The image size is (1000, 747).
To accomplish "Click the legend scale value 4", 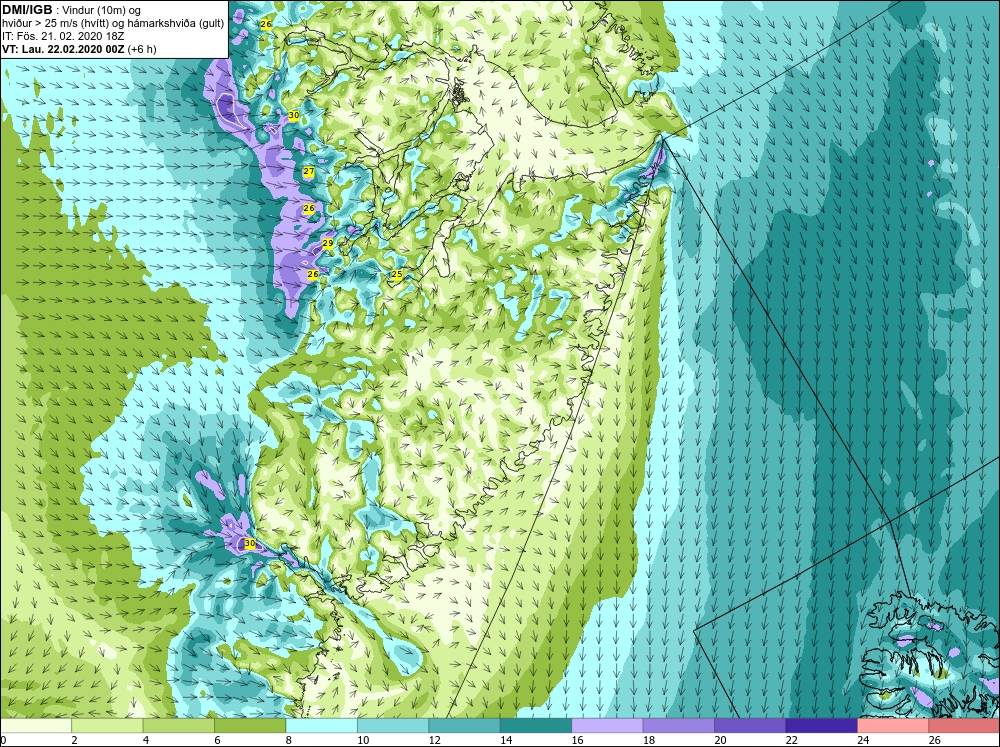I will coord(146,740).
